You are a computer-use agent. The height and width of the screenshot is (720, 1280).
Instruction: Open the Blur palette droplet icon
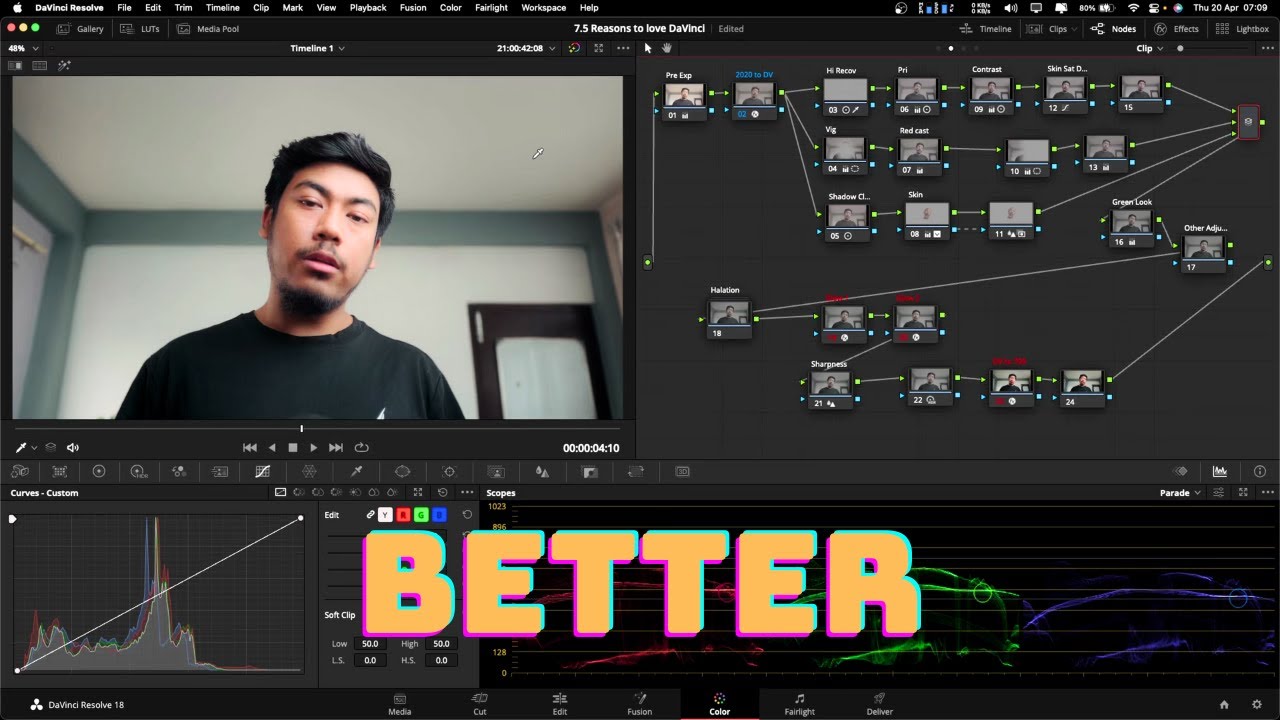coord(542,471)
